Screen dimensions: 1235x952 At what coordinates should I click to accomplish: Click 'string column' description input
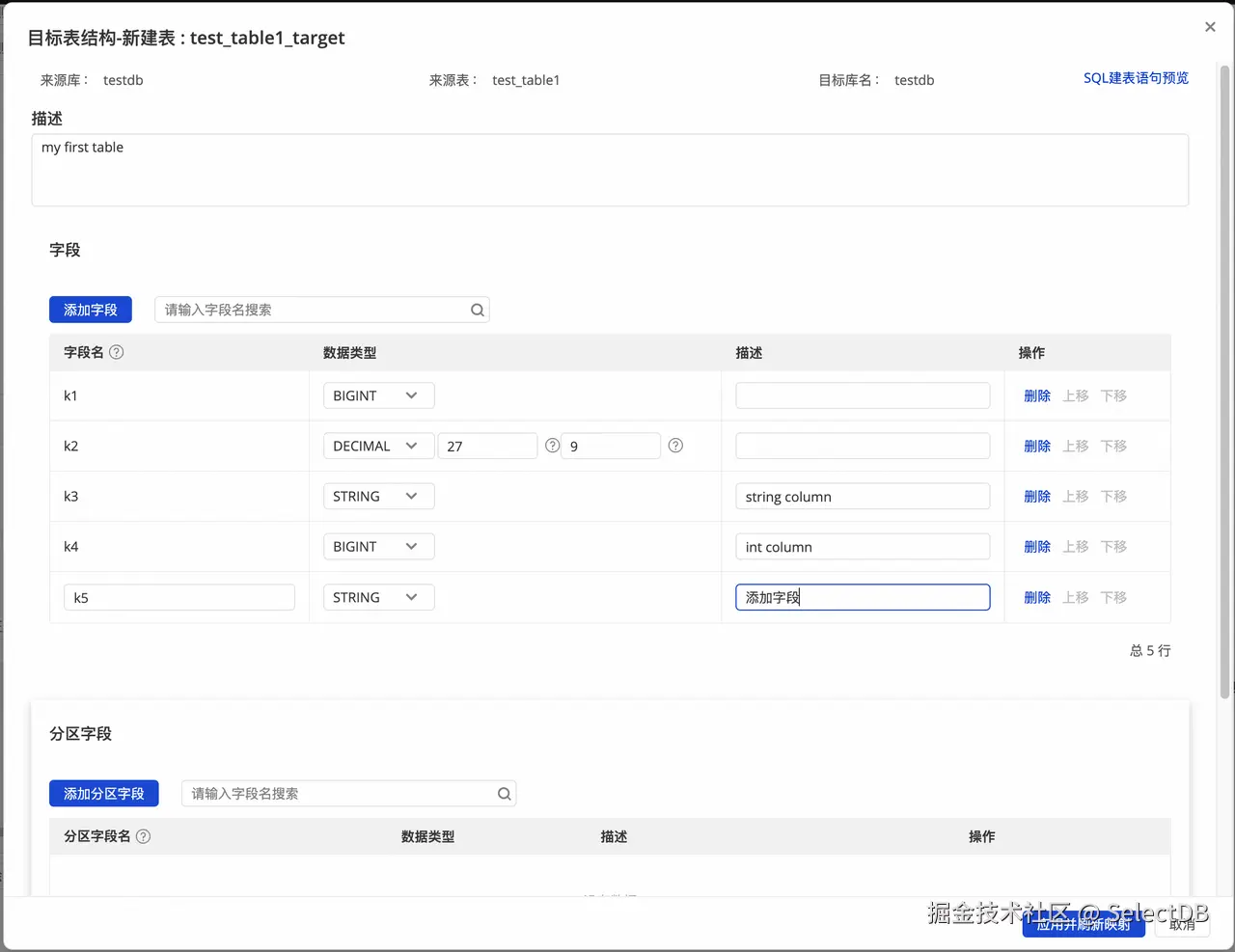tap(863, 496)
